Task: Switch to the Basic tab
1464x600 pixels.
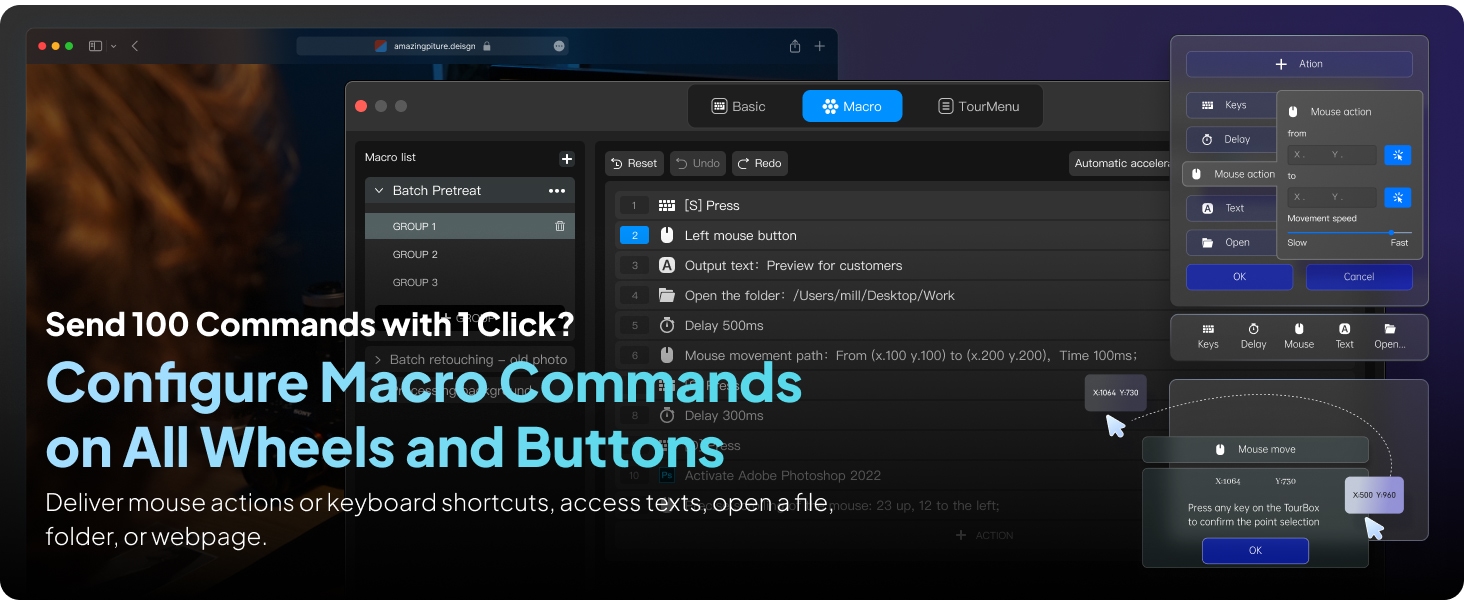Action: pos(738,107)
